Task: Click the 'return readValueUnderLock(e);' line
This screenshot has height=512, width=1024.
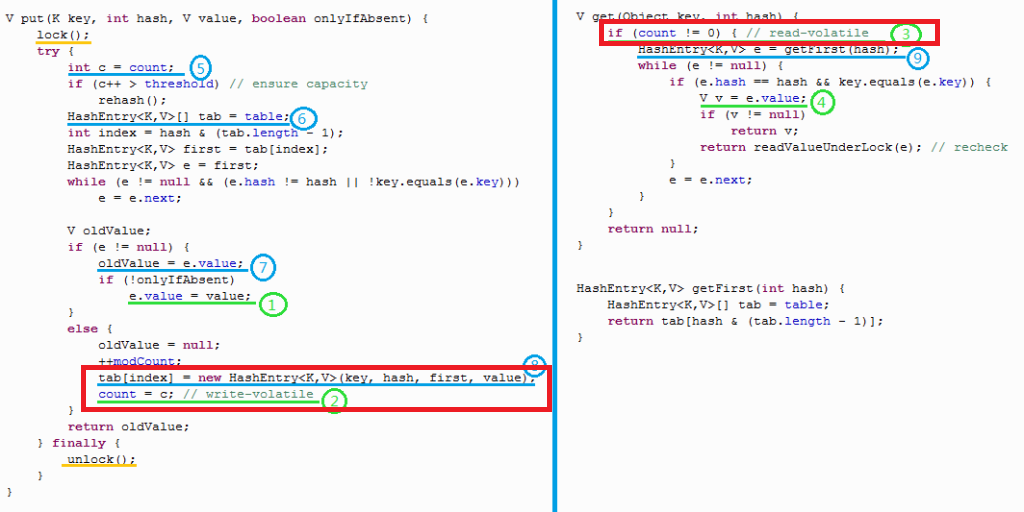Action: (820, 148)
